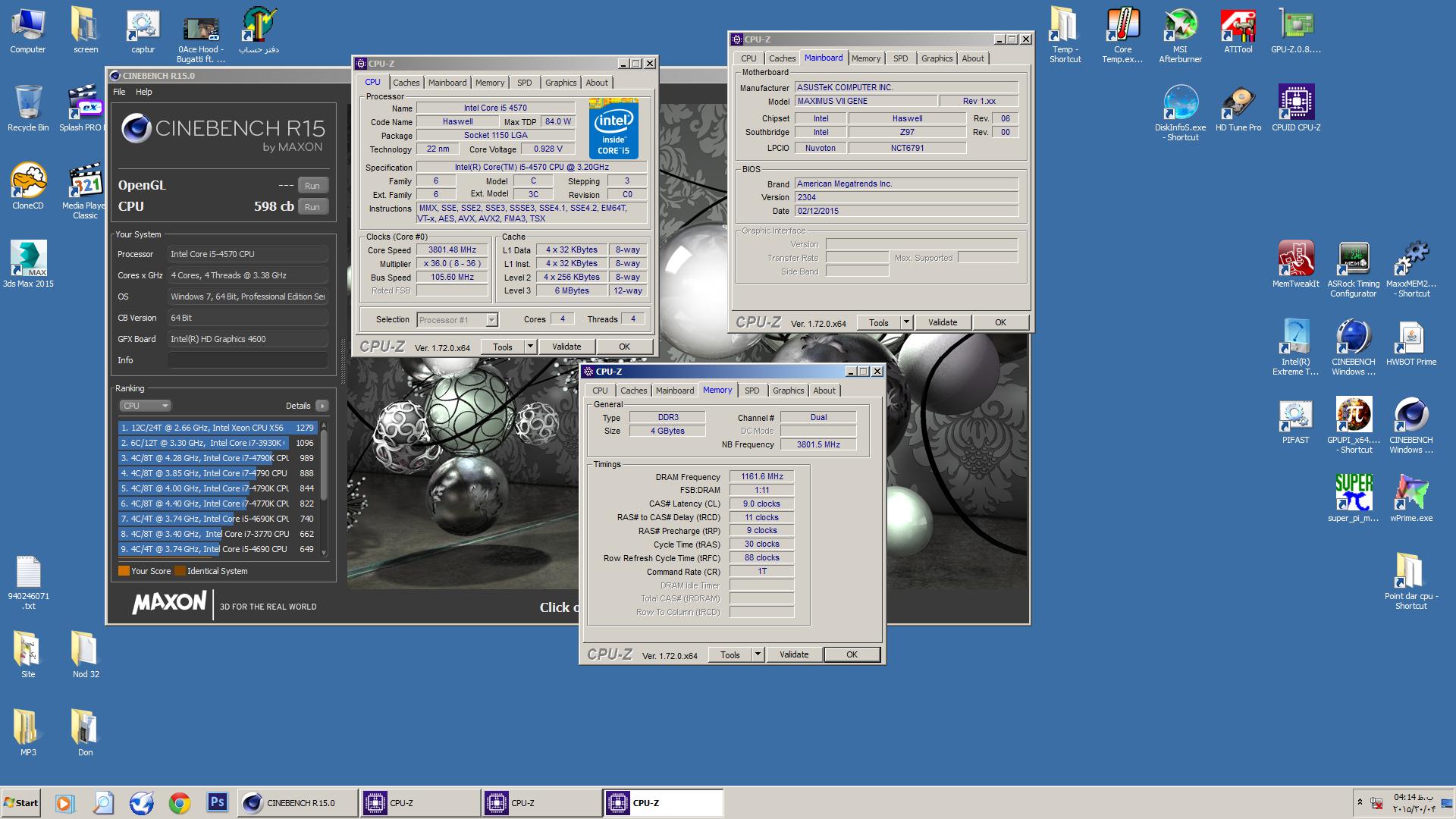
Task: Open the Processor #1 selection dropdown
Action: (x=457, y=320)
